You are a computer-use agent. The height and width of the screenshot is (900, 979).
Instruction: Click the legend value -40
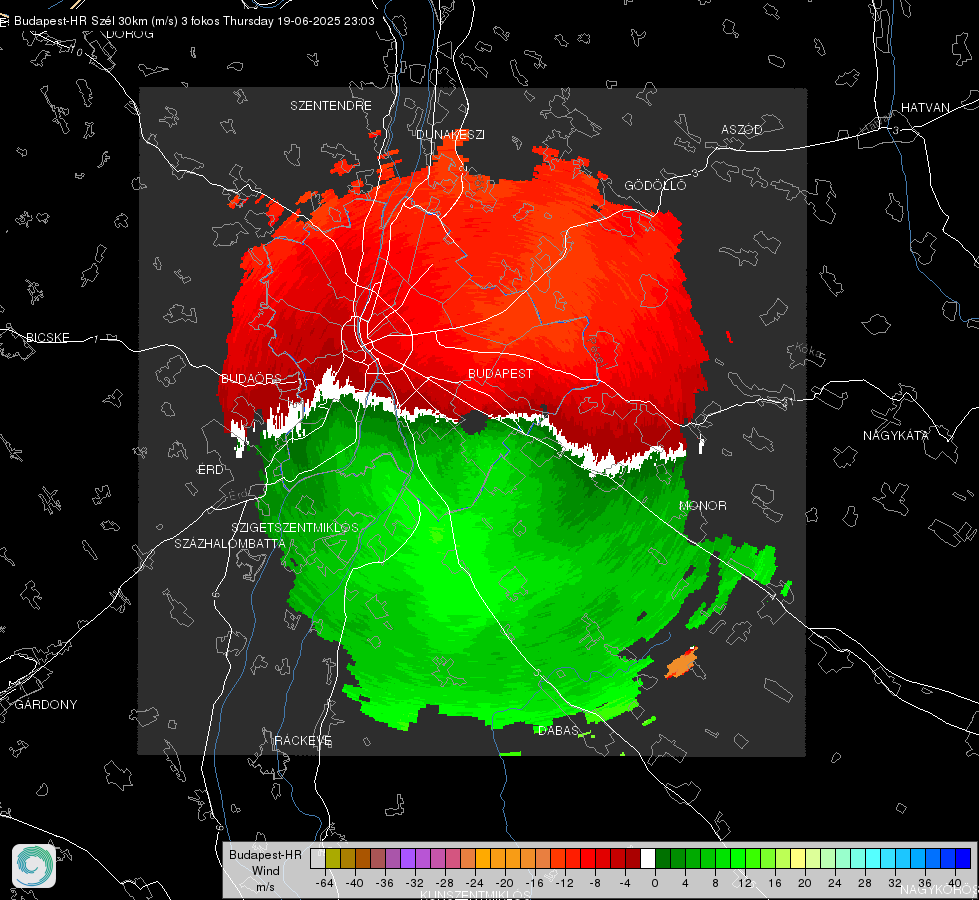[355, 883]
